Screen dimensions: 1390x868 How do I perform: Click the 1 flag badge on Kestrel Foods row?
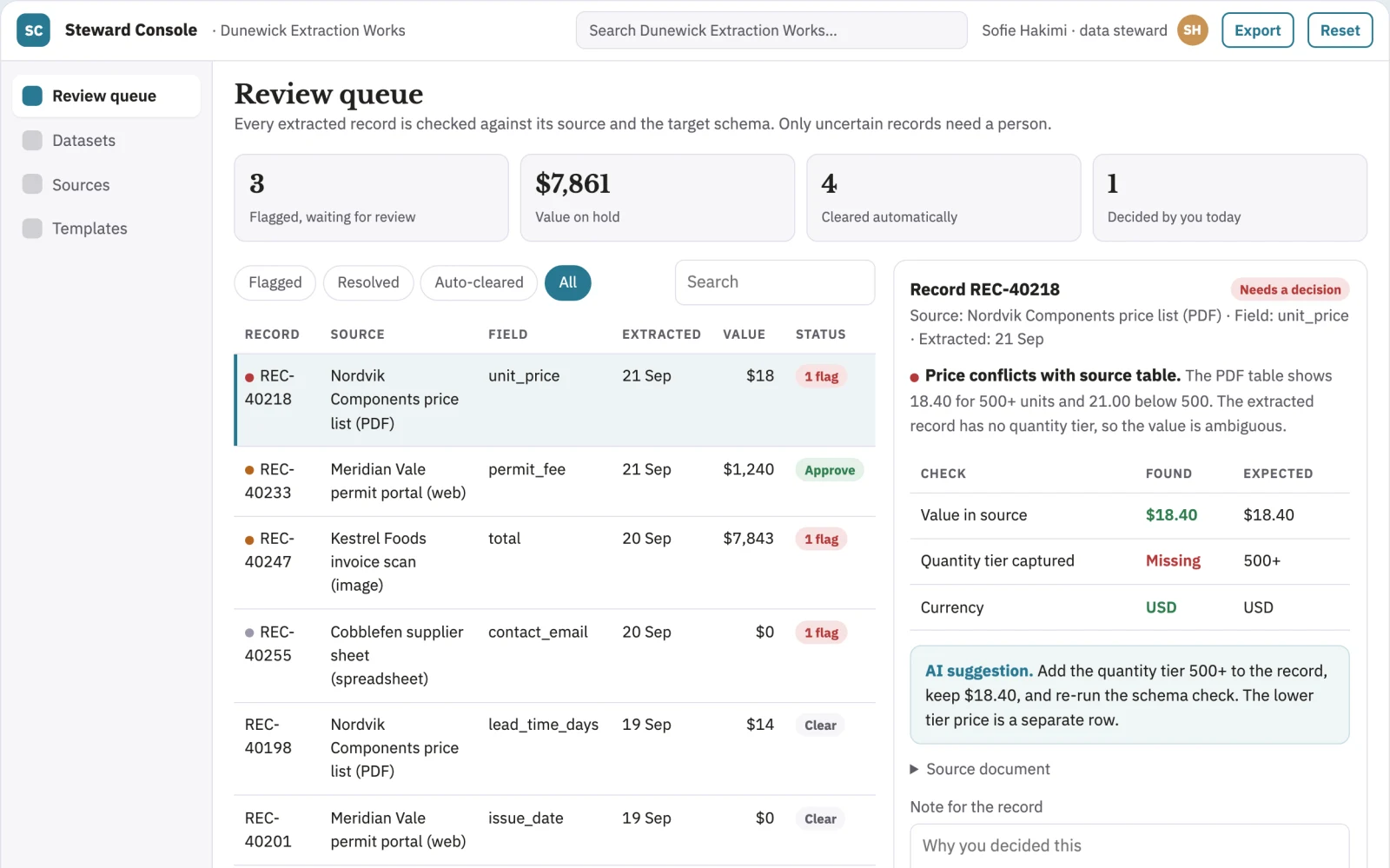pyautogui.click(x=821, y=539)
